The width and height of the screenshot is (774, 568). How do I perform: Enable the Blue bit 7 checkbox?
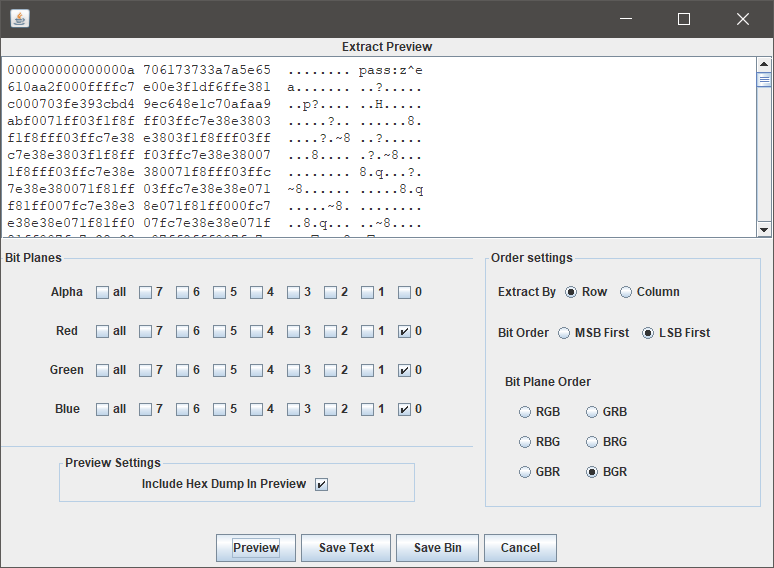point(145,410)
